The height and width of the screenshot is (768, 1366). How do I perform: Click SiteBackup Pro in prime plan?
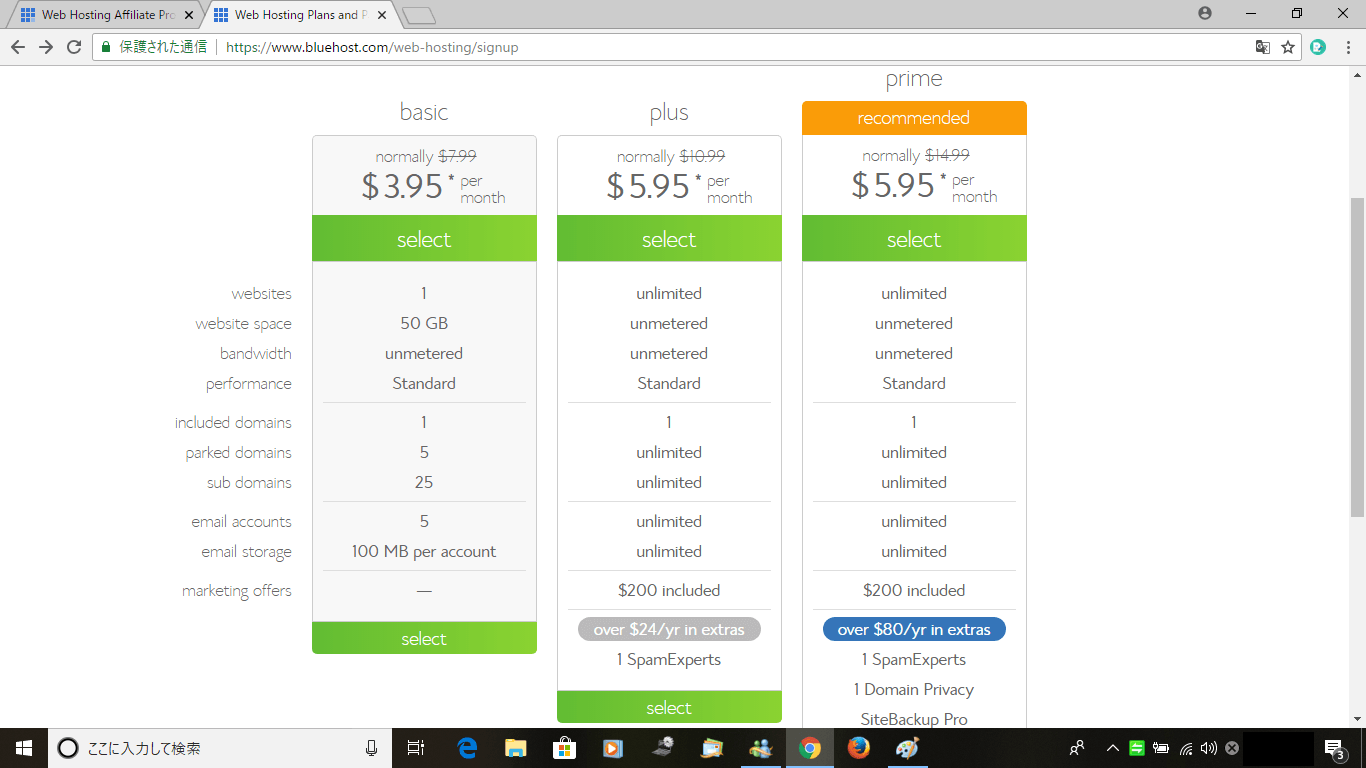(x=914, y=719)
